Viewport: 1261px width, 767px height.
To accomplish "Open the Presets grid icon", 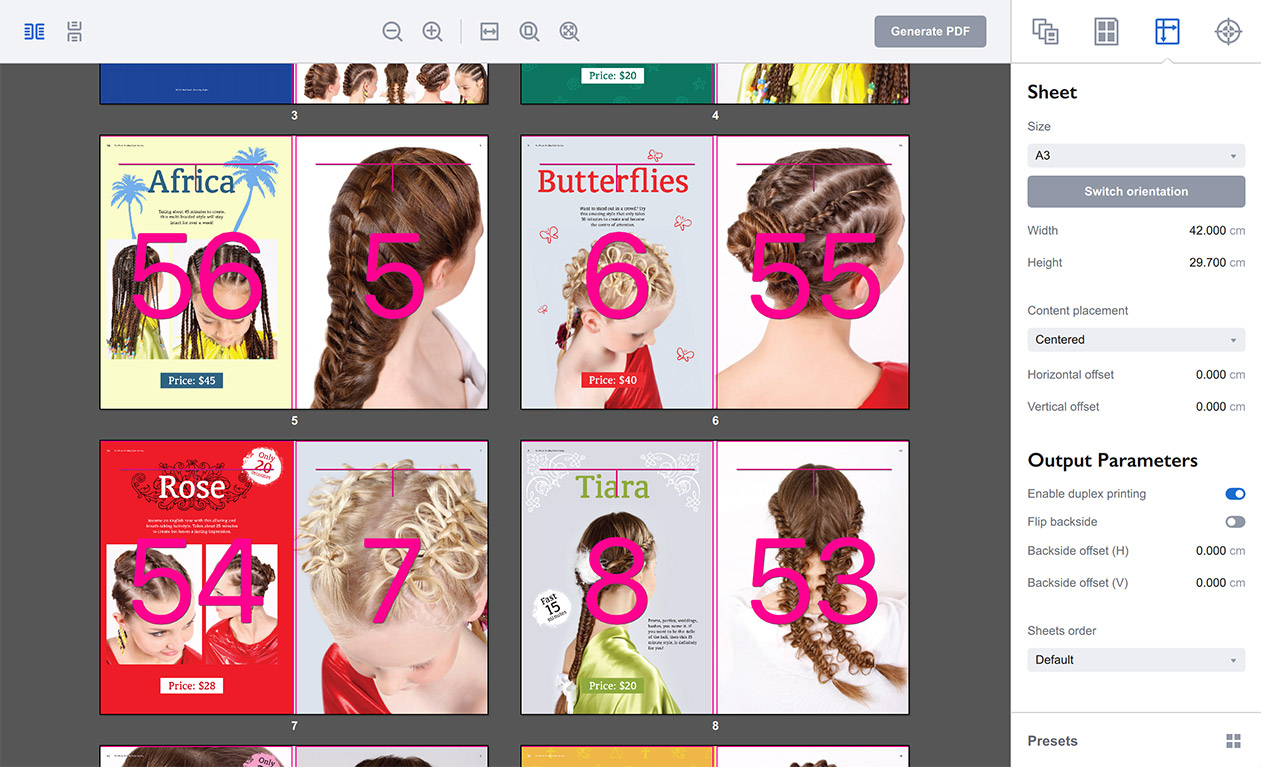I will pos(1233,741).
